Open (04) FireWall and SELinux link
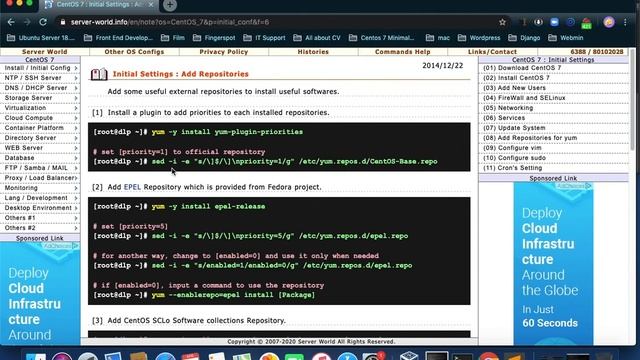Screen dimensions: 640x360 [524, 98]
